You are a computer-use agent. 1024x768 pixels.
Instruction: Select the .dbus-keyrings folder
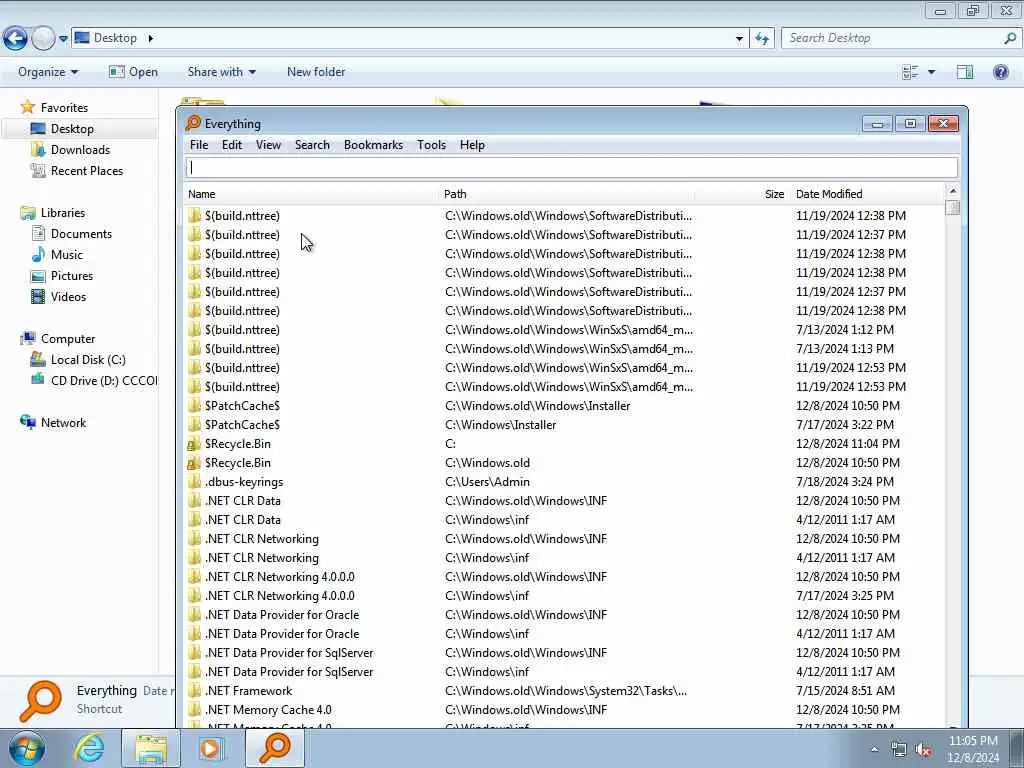[x=565, y=482]
